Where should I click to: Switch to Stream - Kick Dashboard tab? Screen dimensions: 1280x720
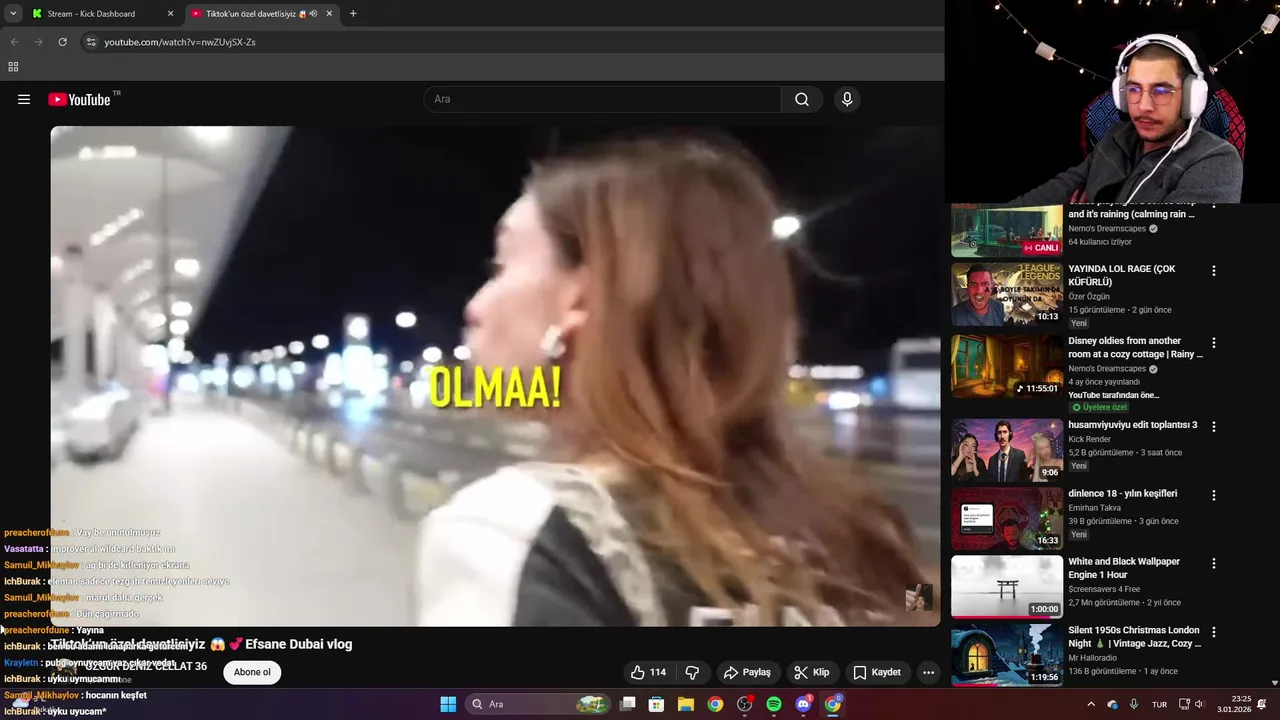coord(102,14)
